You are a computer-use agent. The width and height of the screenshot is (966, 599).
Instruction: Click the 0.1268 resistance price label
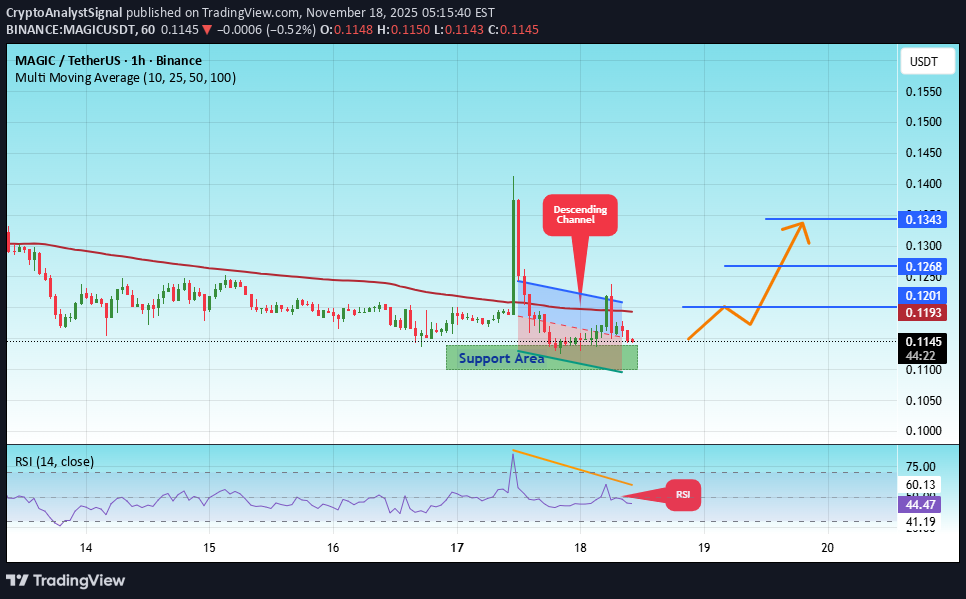pos(922,266)
